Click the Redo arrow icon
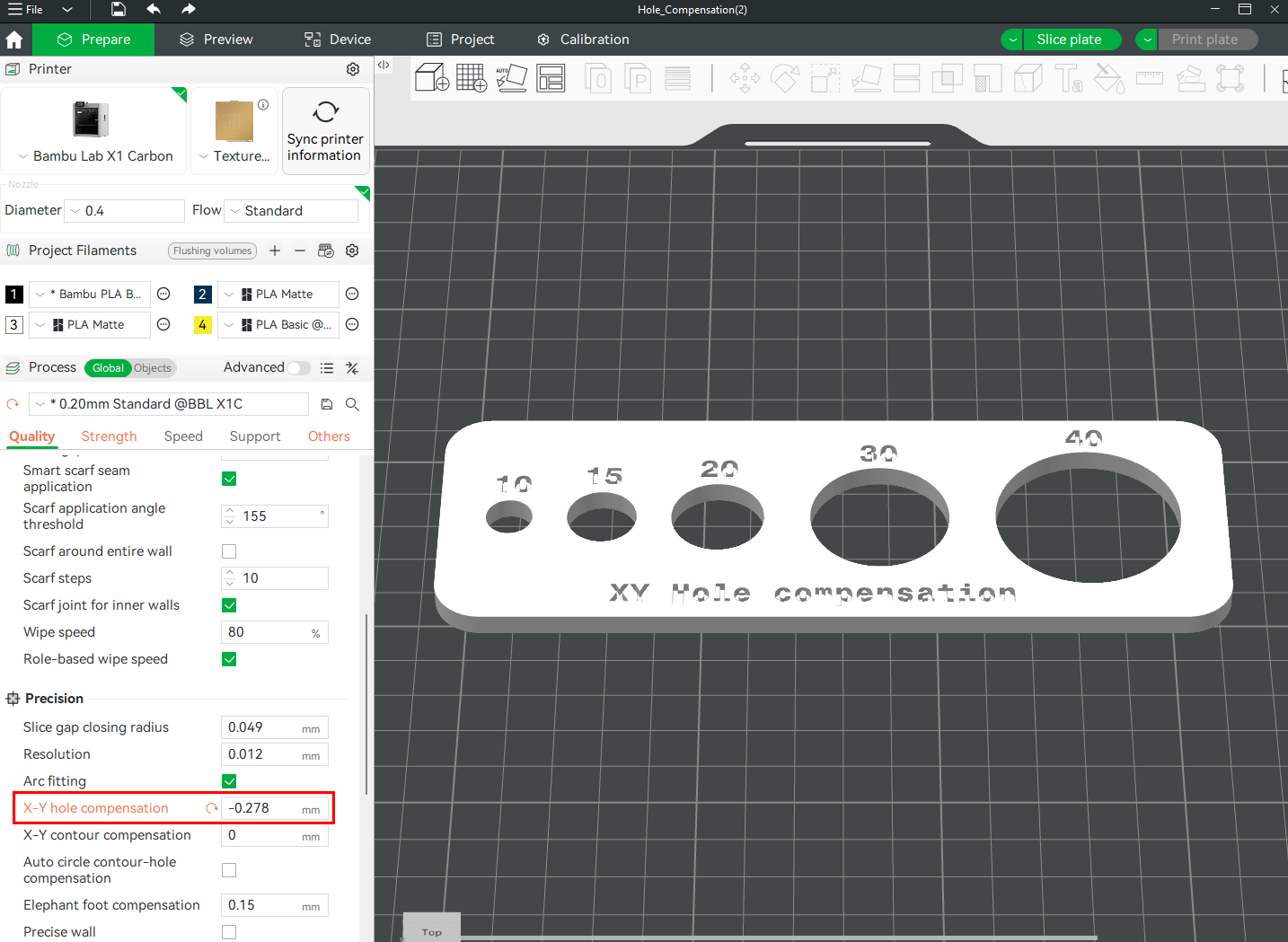Viewport: 1288px width, 942px height. tap(188, 9)
